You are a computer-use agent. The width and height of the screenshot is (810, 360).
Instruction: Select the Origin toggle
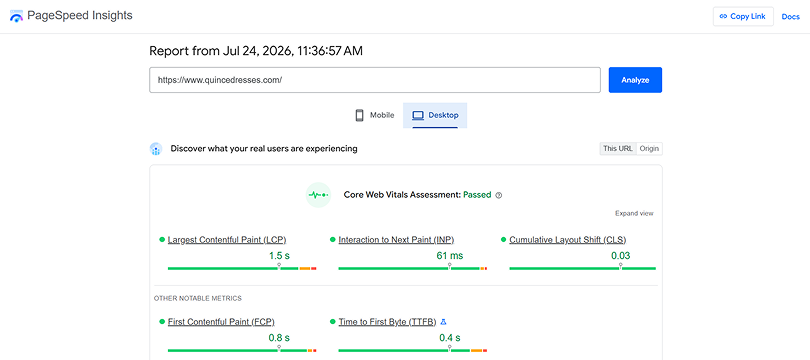tap(649, 149)
